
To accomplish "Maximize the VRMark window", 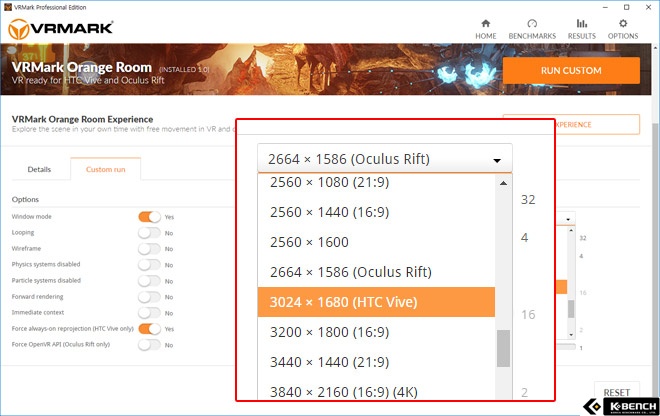I will tap(627, 7).
